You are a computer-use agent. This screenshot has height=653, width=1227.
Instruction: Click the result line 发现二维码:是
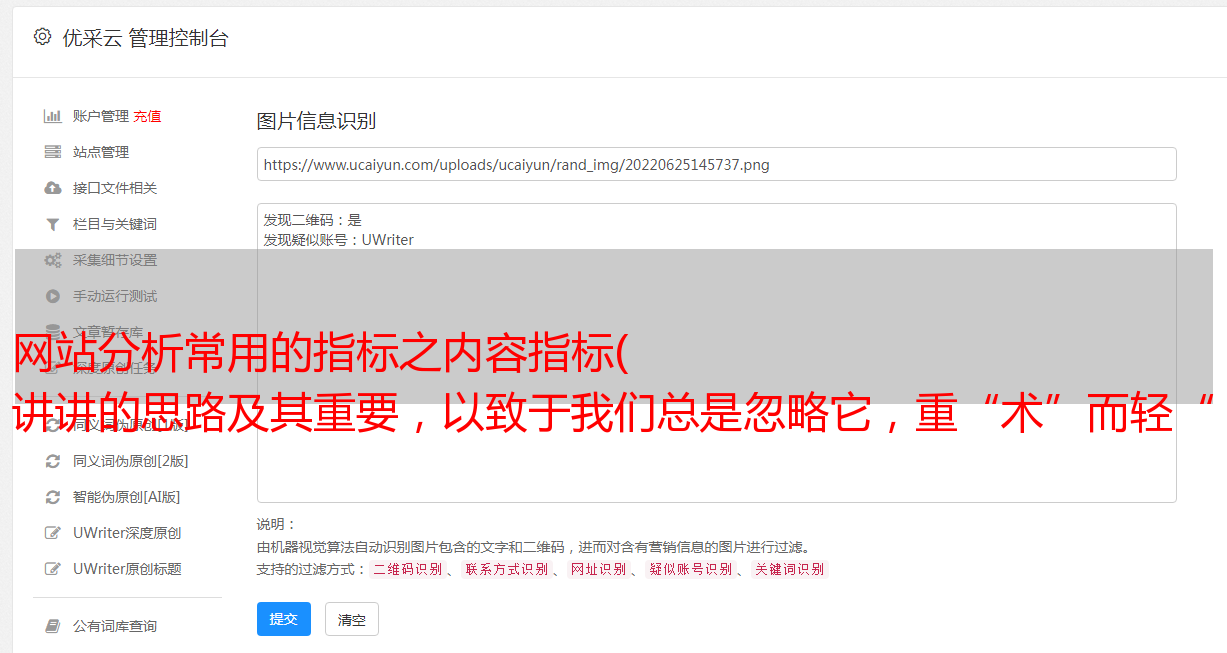click(313, 220)
